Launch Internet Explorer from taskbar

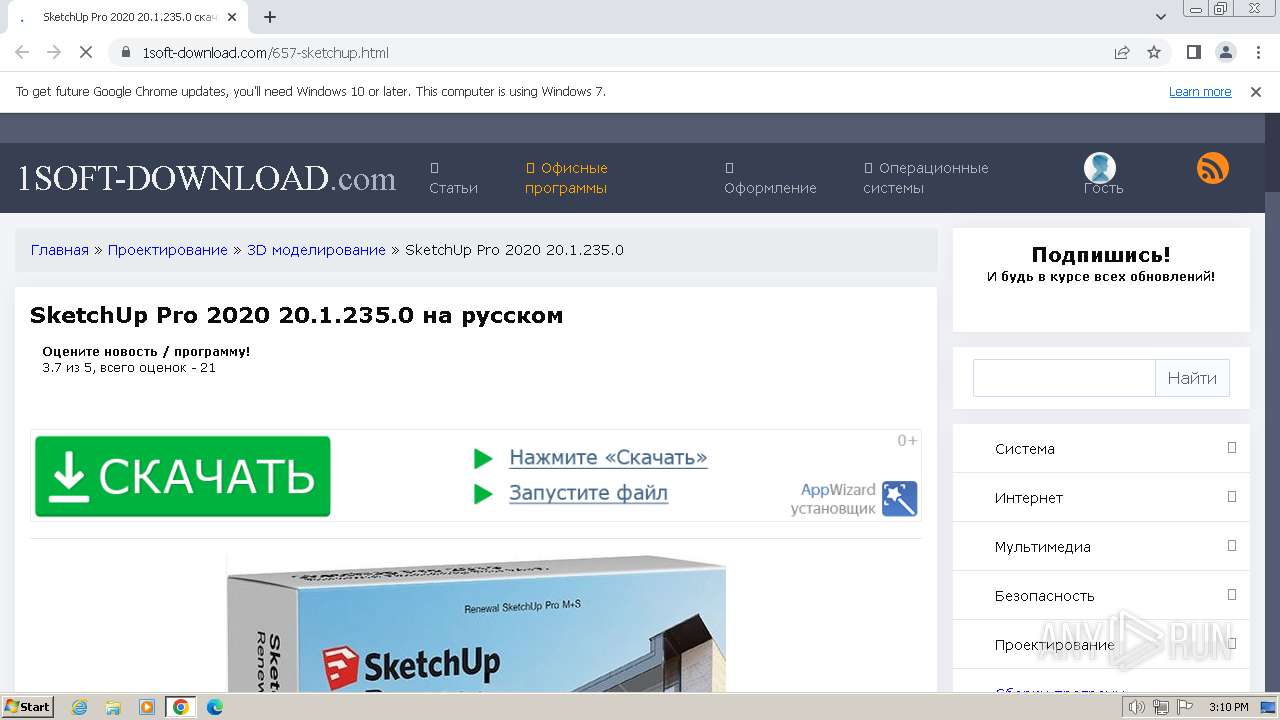[79, 707]
